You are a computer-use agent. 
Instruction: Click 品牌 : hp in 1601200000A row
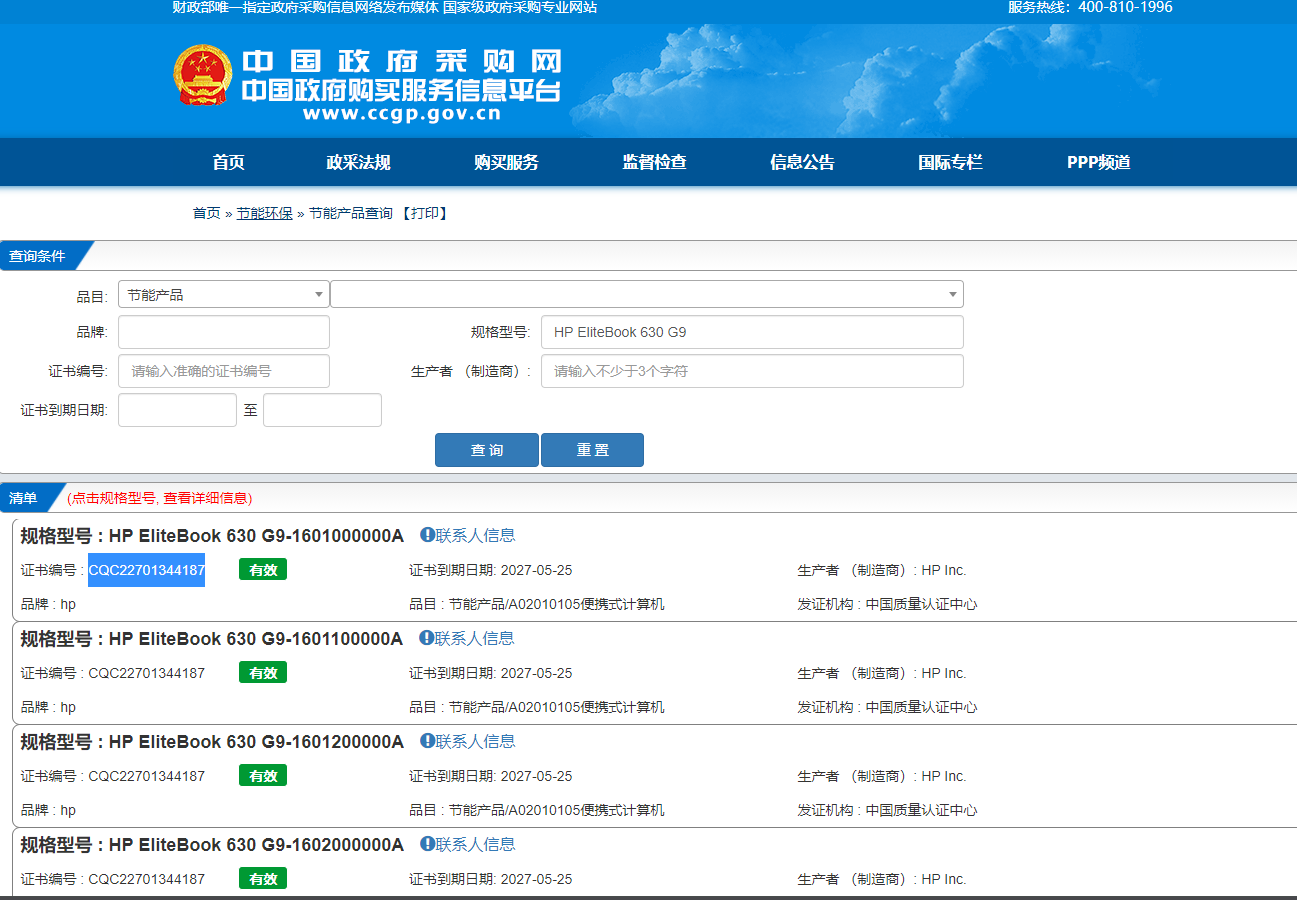[48, 810]
